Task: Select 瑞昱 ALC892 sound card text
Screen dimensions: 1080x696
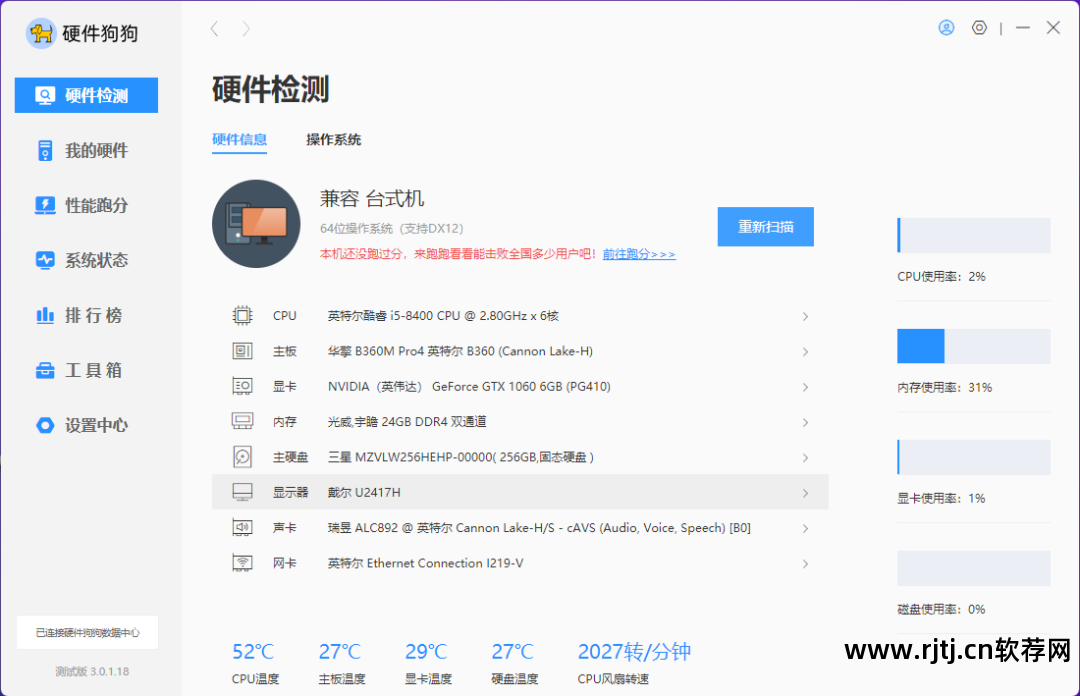Action: pyautogui.click(x=539, y=528)
